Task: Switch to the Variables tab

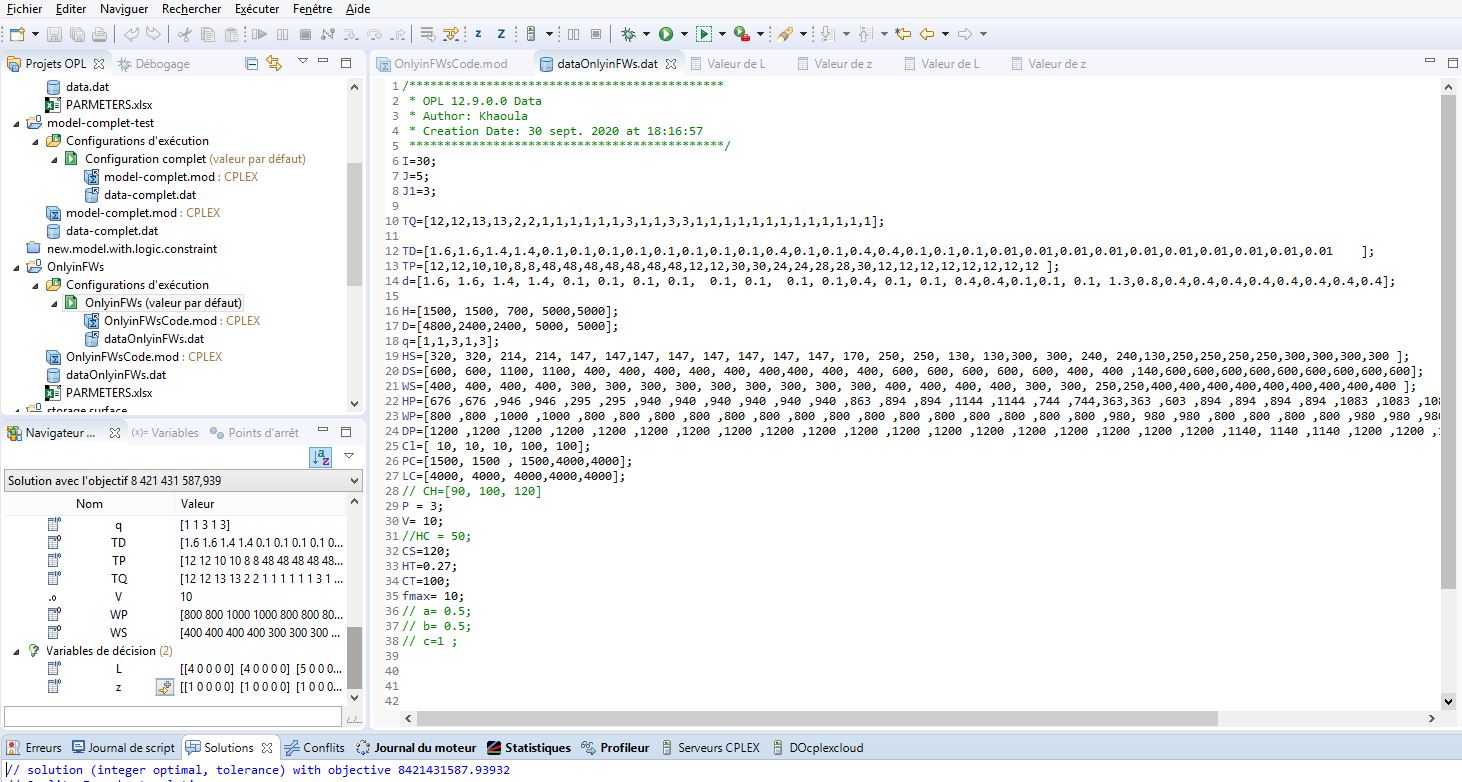Action: pyautogui.click(x=165, y=433)
